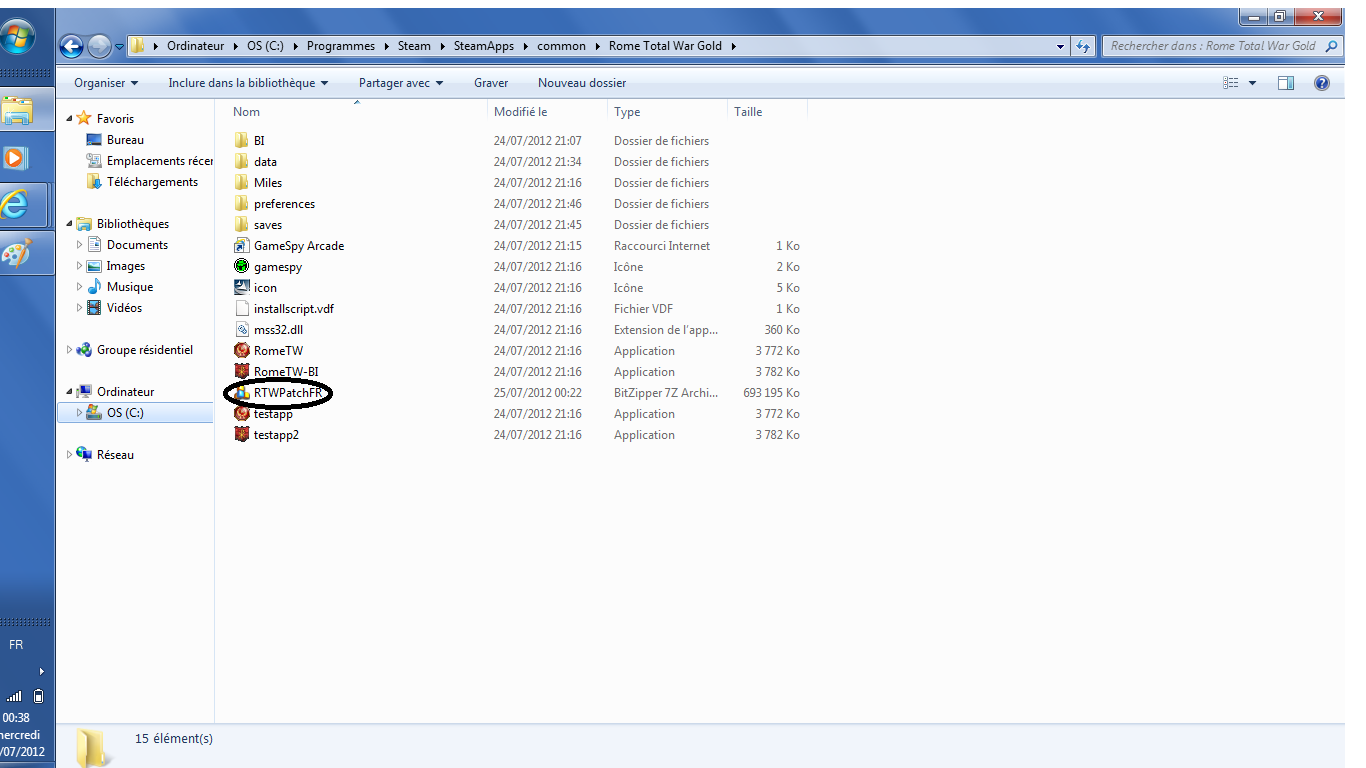Open Bureau in the Favoris list

click(x=125, y=140)
